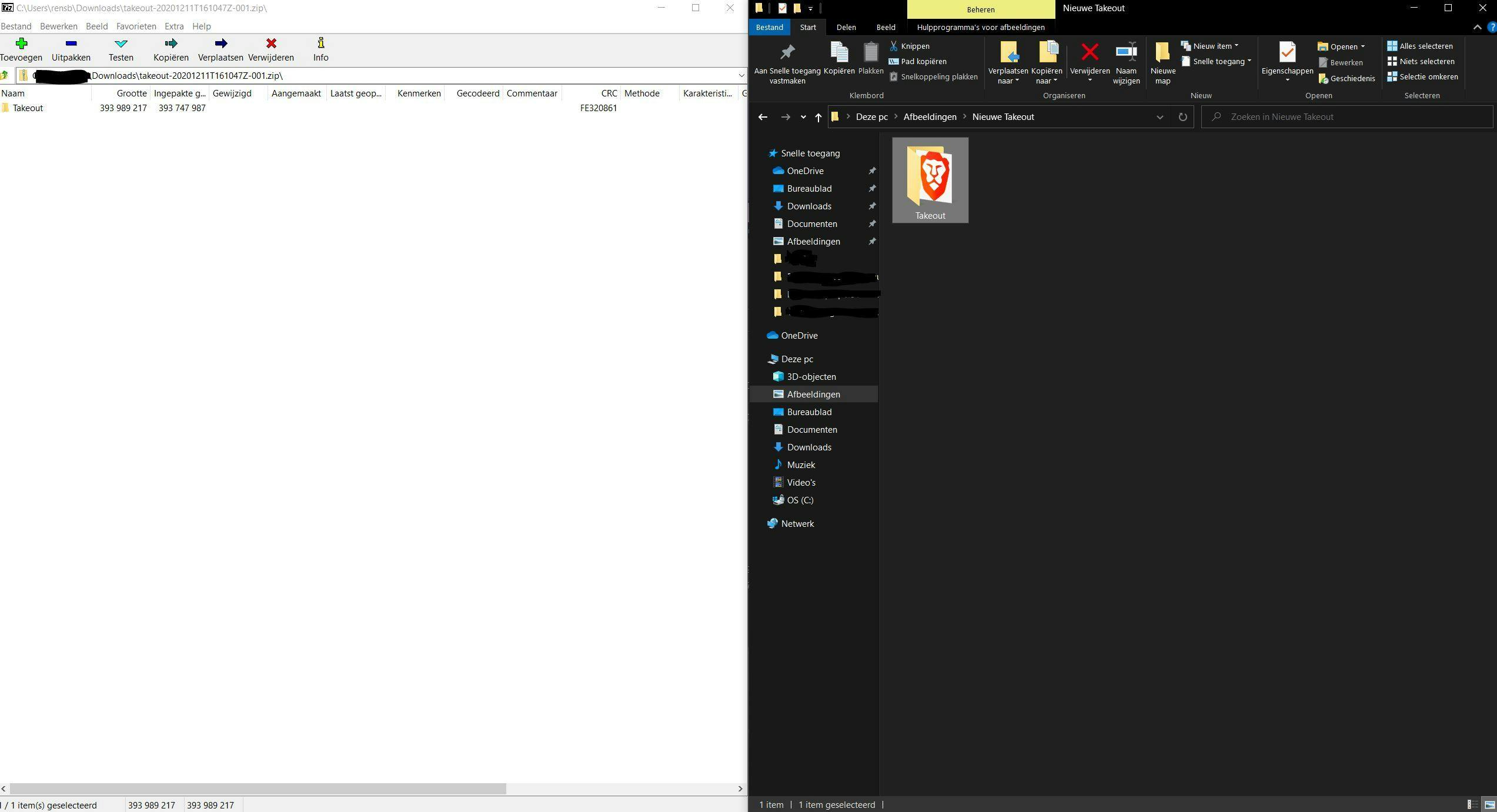The image size is (1497, 812).
Task: Switch to large icons view toggle
Action: [x=1489, y=805]
